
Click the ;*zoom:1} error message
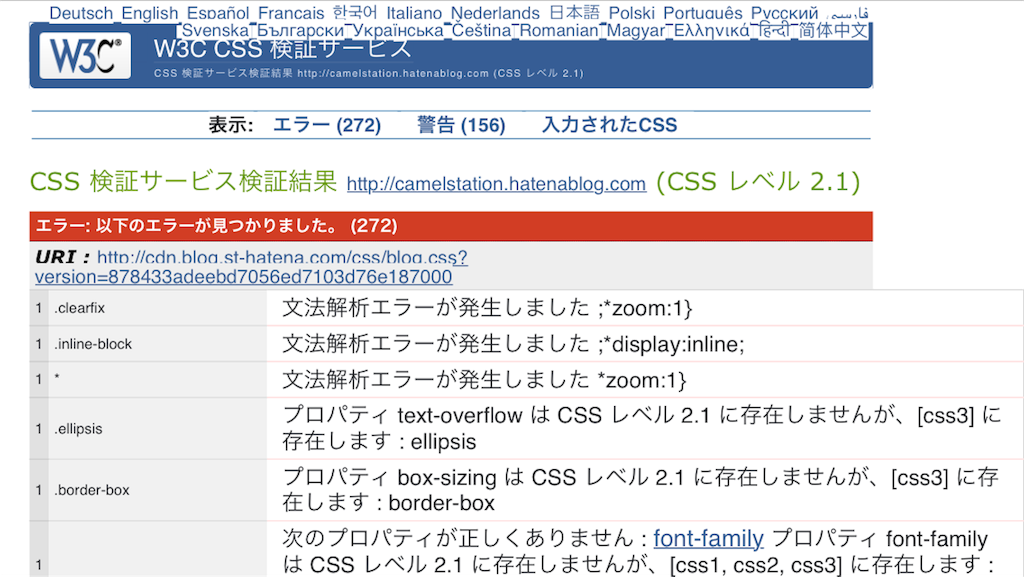click(487, 308)
